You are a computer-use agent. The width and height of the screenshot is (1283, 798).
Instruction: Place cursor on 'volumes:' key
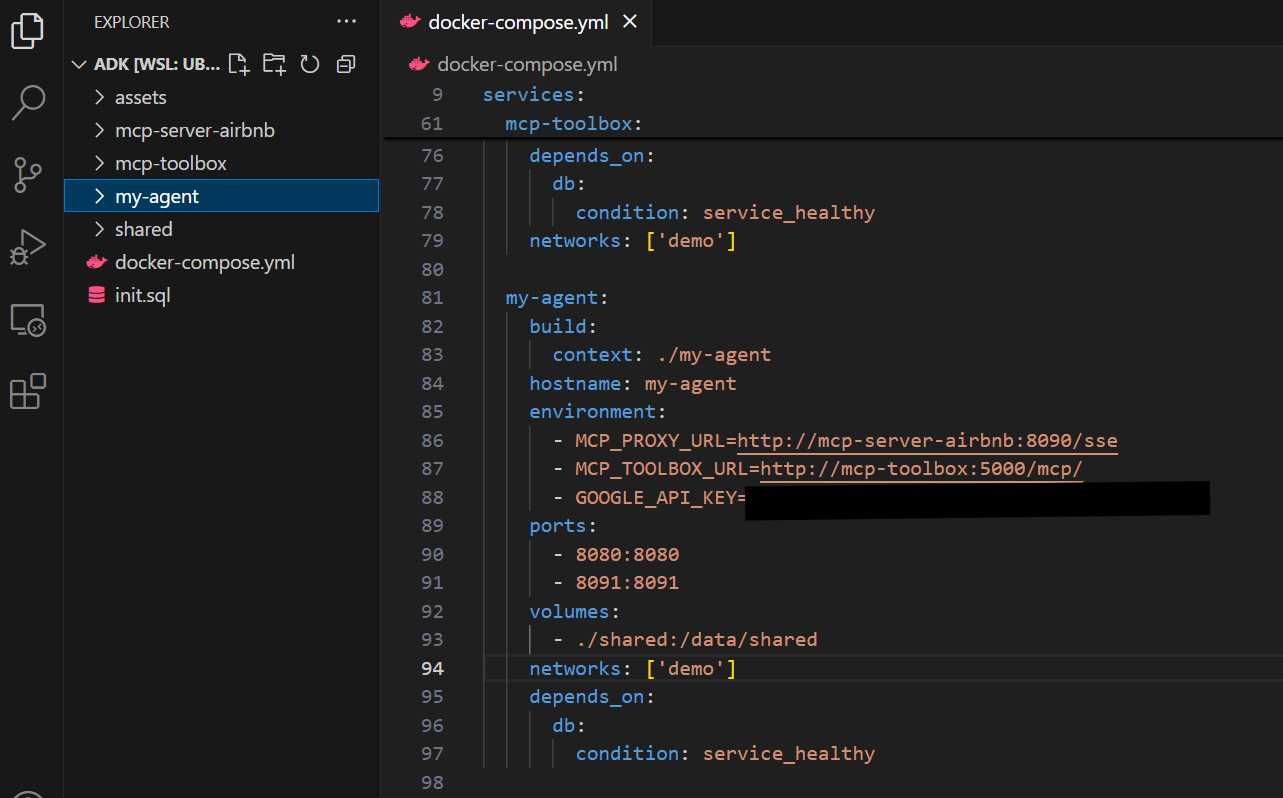[x=575, y=611]
